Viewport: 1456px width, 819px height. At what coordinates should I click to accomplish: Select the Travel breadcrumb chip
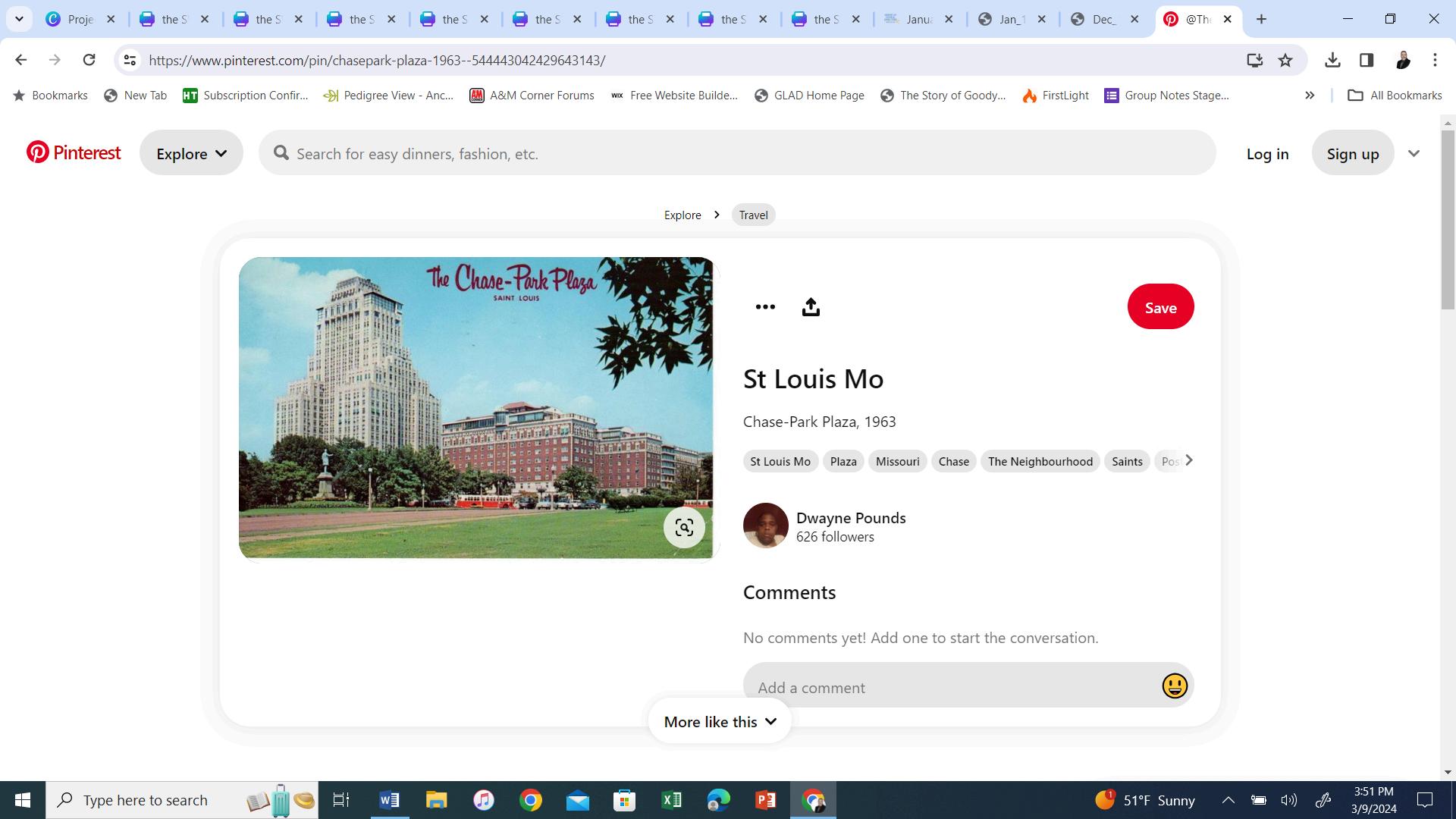point(753,215)
